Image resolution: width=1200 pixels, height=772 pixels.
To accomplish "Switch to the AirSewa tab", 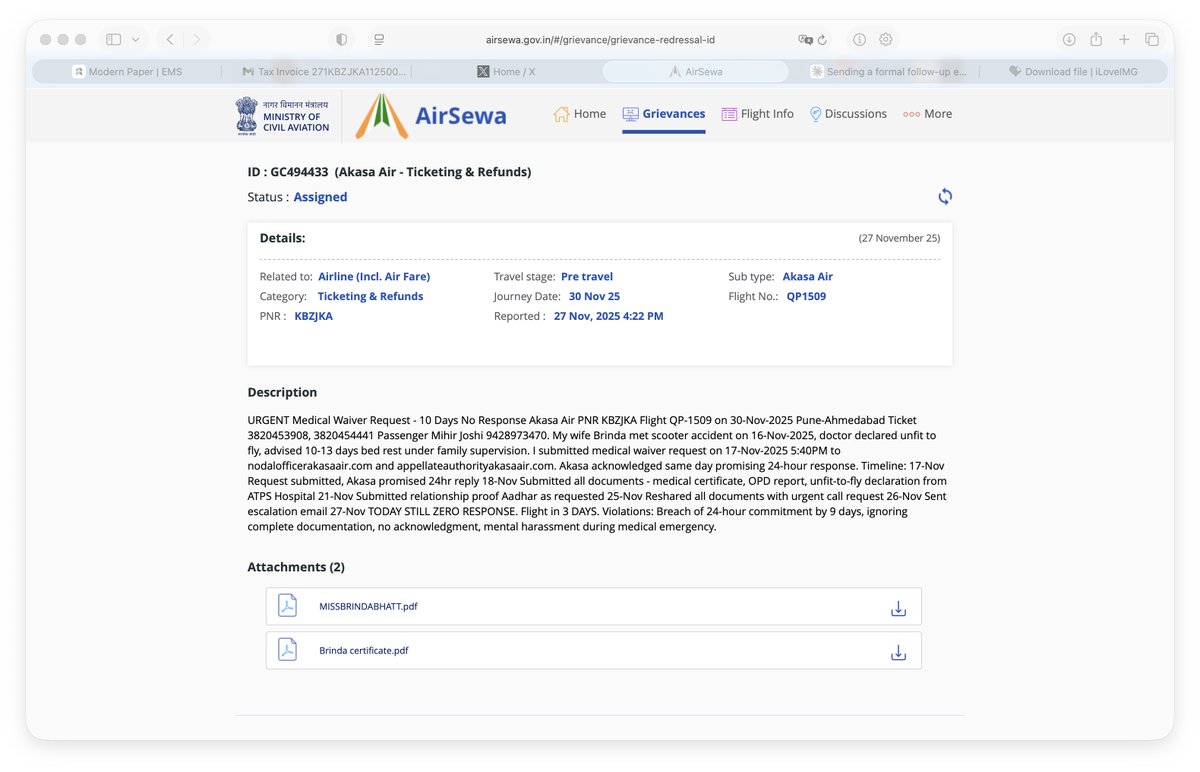I will [x=695, y=72].
